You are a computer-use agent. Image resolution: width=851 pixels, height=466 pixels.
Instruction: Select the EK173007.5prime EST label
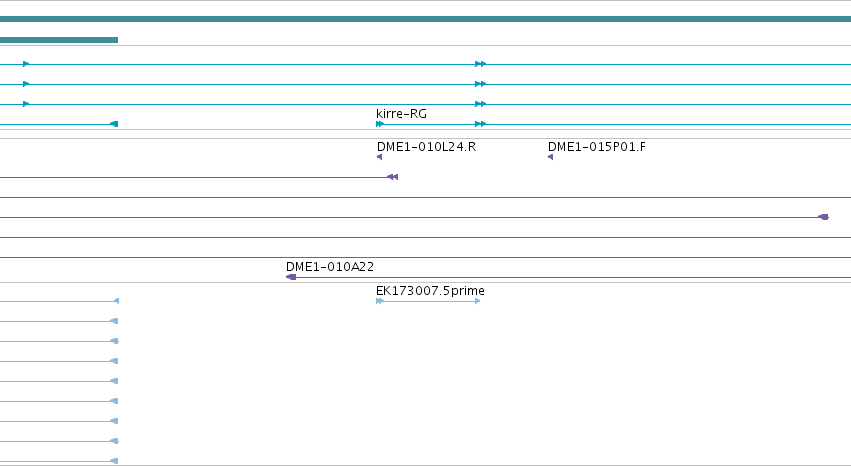pos(430,291)
